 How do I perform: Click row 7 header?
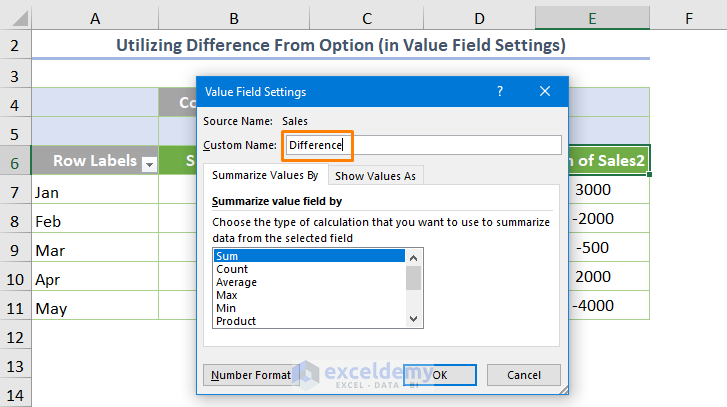(x=15, y=191)
